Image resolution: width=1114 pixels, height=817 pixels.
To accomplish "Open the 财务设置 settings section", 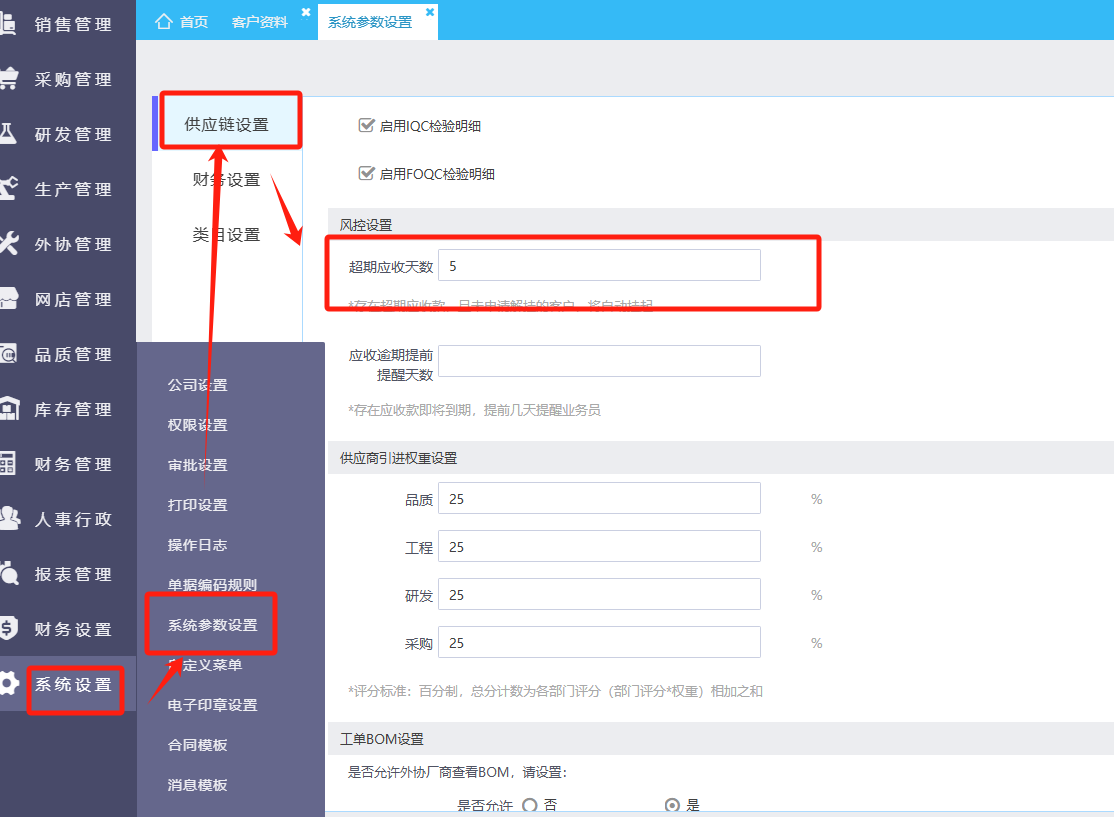I will [227, 180].
